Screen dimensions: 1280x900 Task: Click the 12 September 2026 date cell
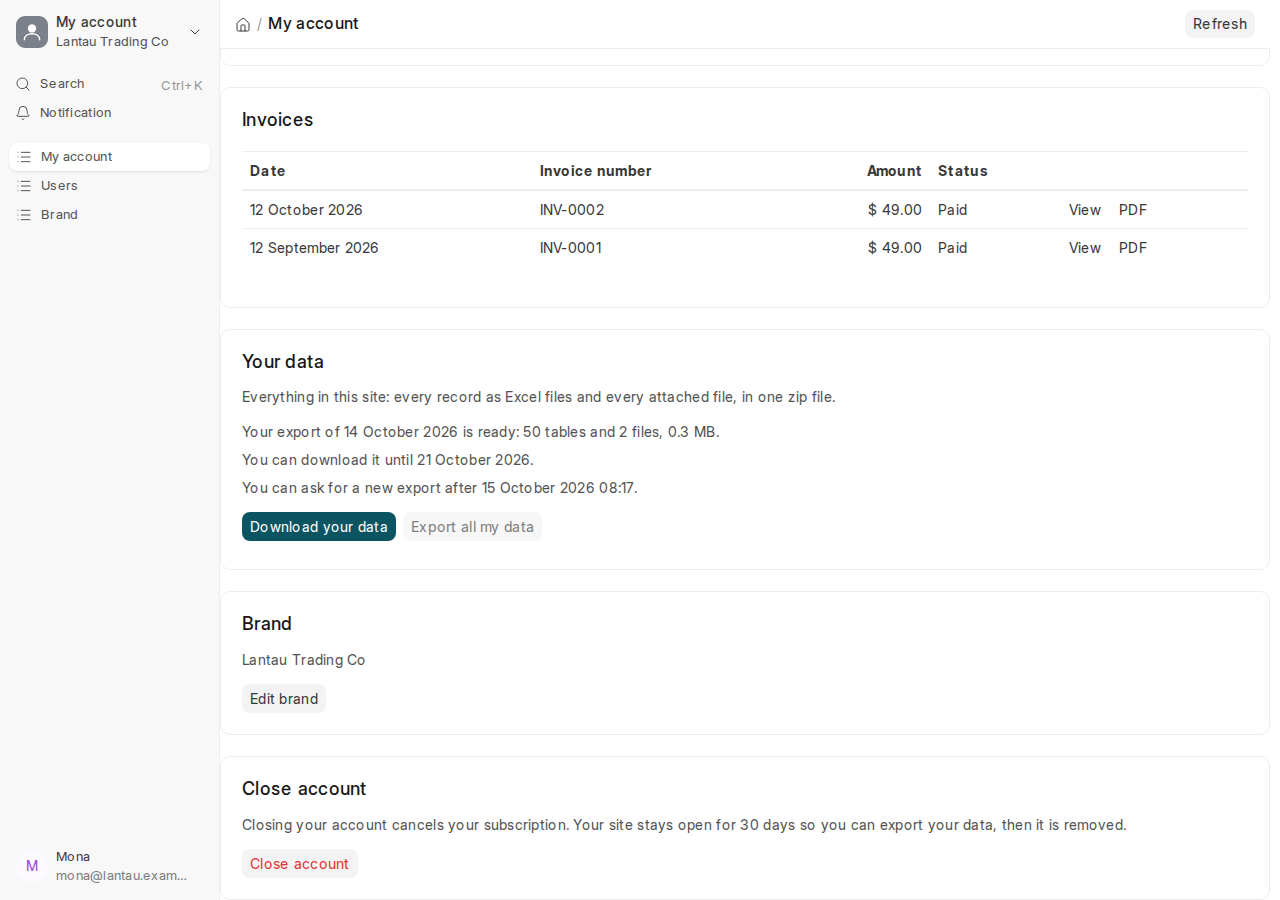314,248
